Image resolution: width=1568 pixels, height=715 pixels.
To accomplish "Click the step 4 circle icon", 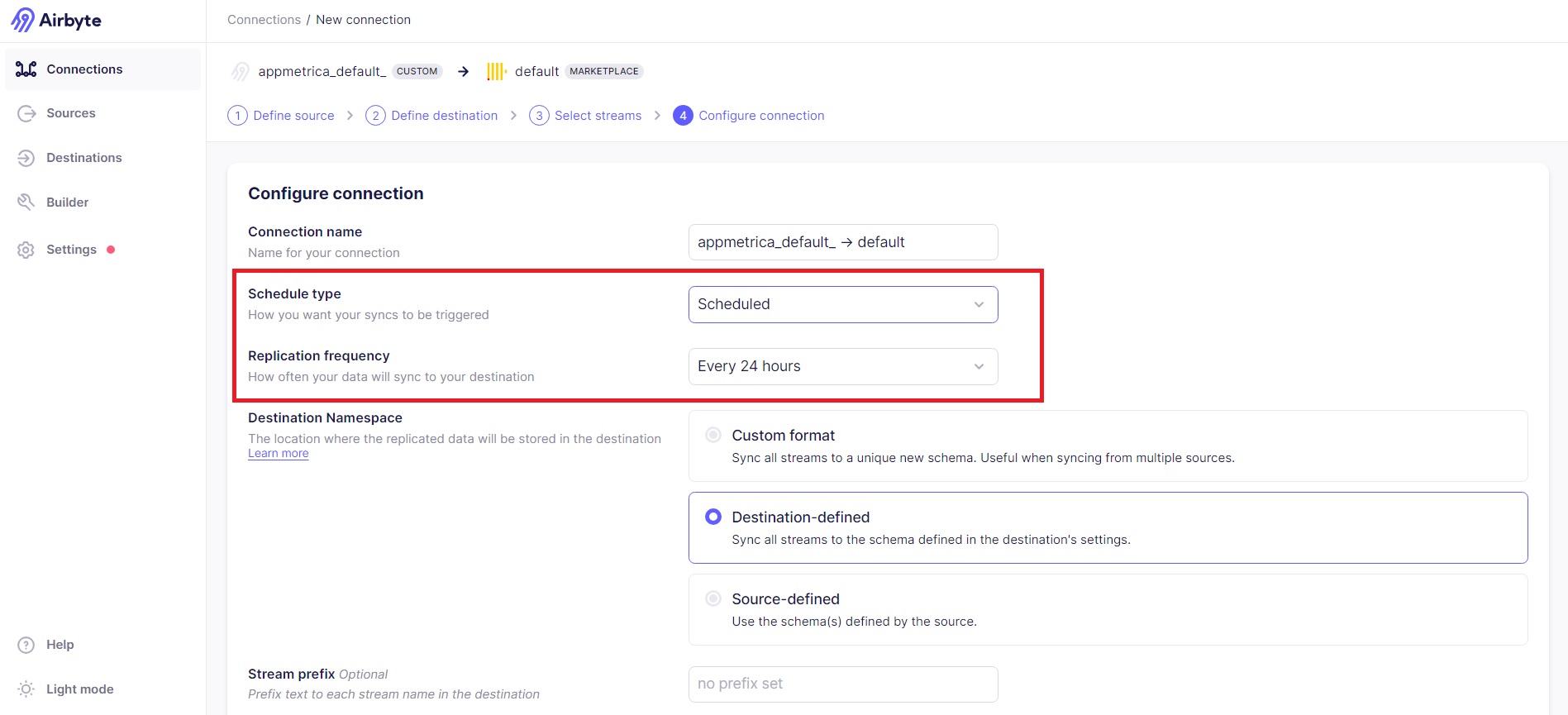I will click(683, 116).
